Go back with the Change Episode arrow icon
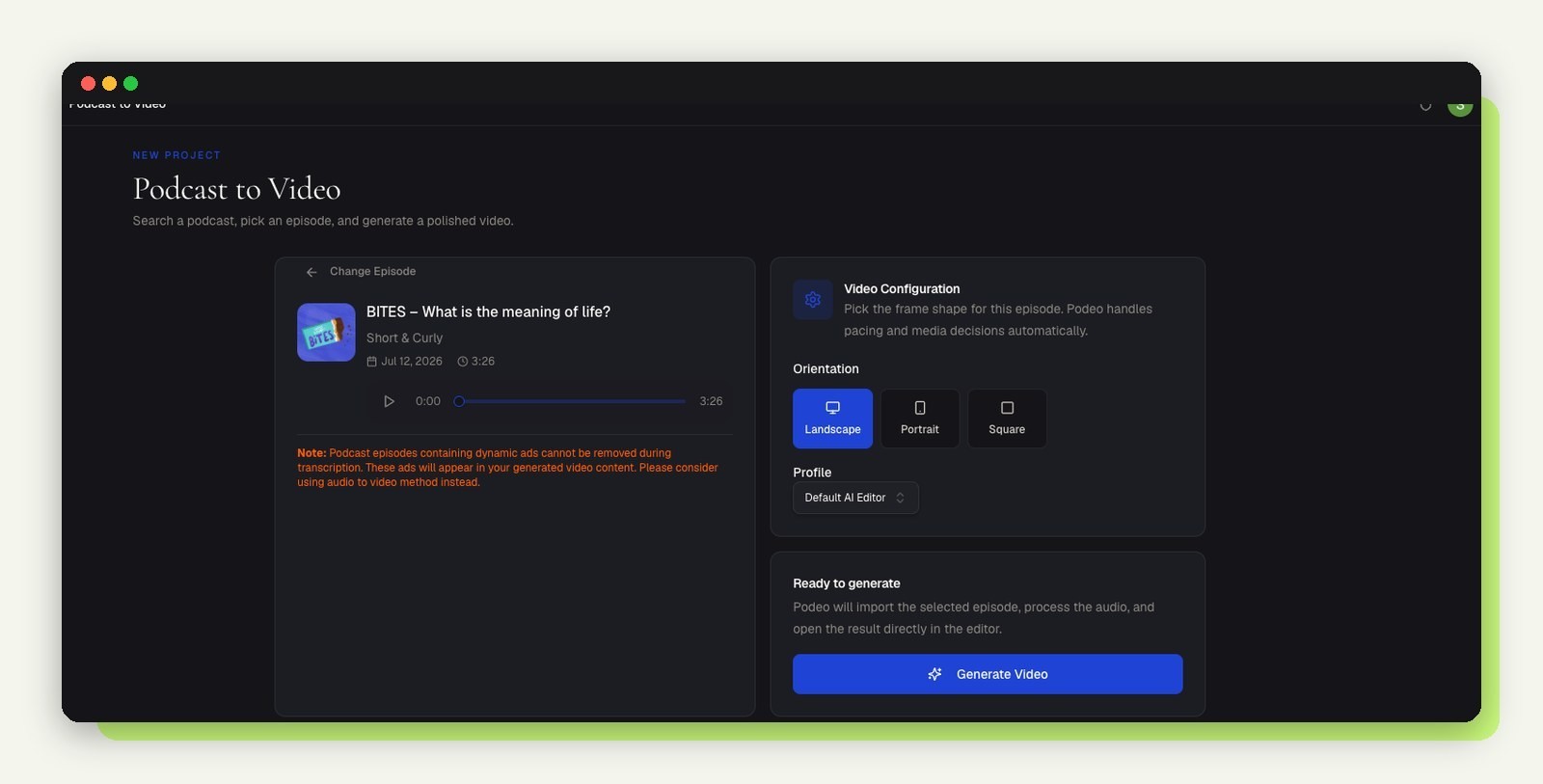1543x784 pixels. click(311, 272)
